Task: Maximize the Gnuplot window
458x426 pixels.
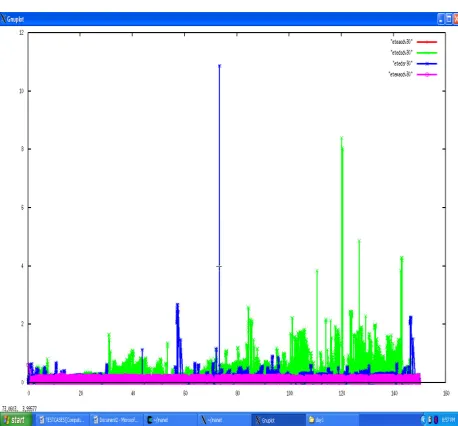Action: click(x=449, y=19)
